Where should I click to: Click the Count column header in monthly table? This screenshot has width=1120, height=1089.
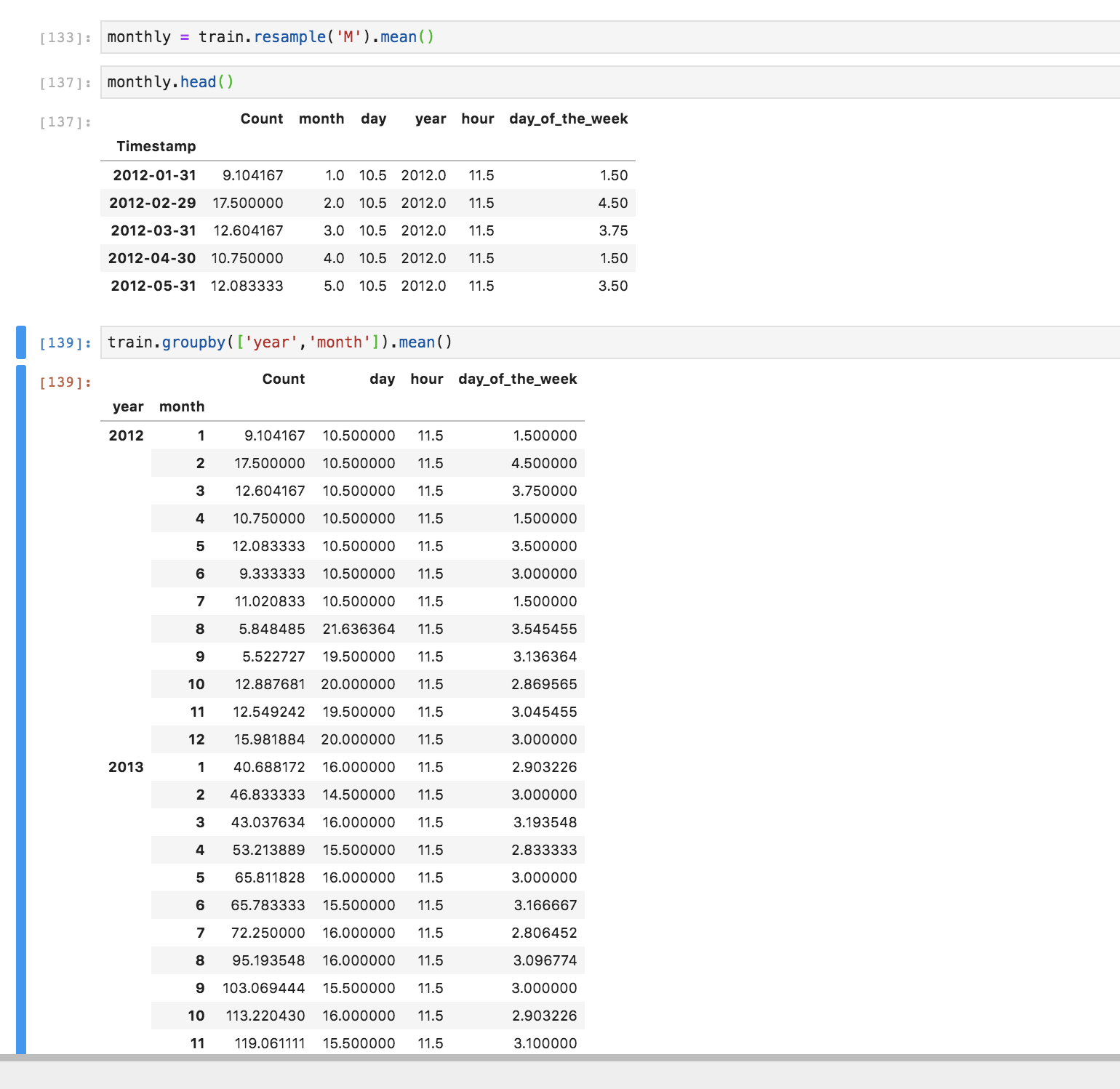click(x=262, y=118)
